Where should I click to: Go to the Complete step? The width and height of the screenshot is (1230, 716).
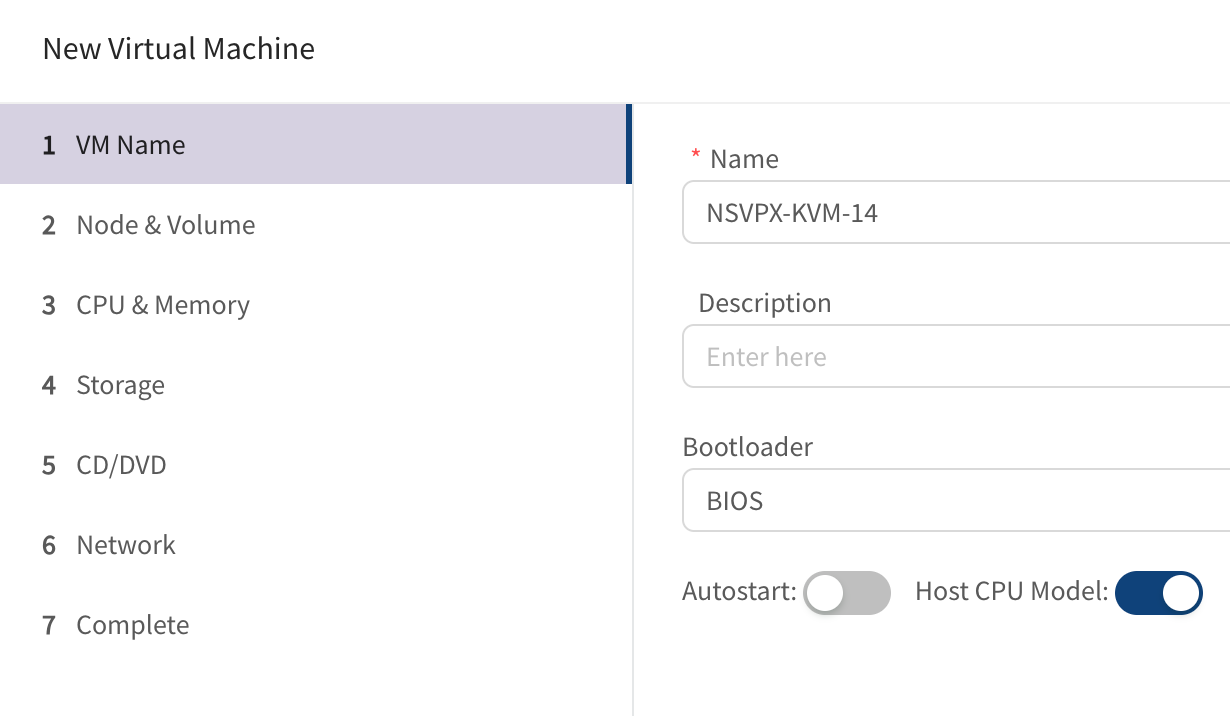[315, 625]
